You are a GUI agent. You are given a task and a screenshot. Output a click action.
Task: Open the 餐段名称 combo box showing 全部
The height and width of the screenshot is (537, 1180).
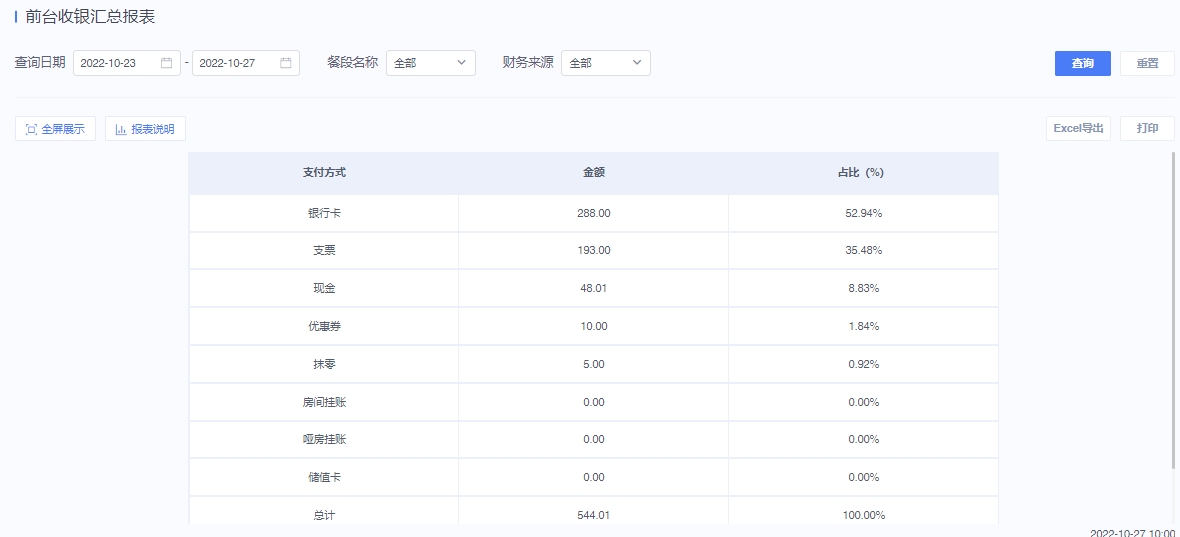[431, 63]
